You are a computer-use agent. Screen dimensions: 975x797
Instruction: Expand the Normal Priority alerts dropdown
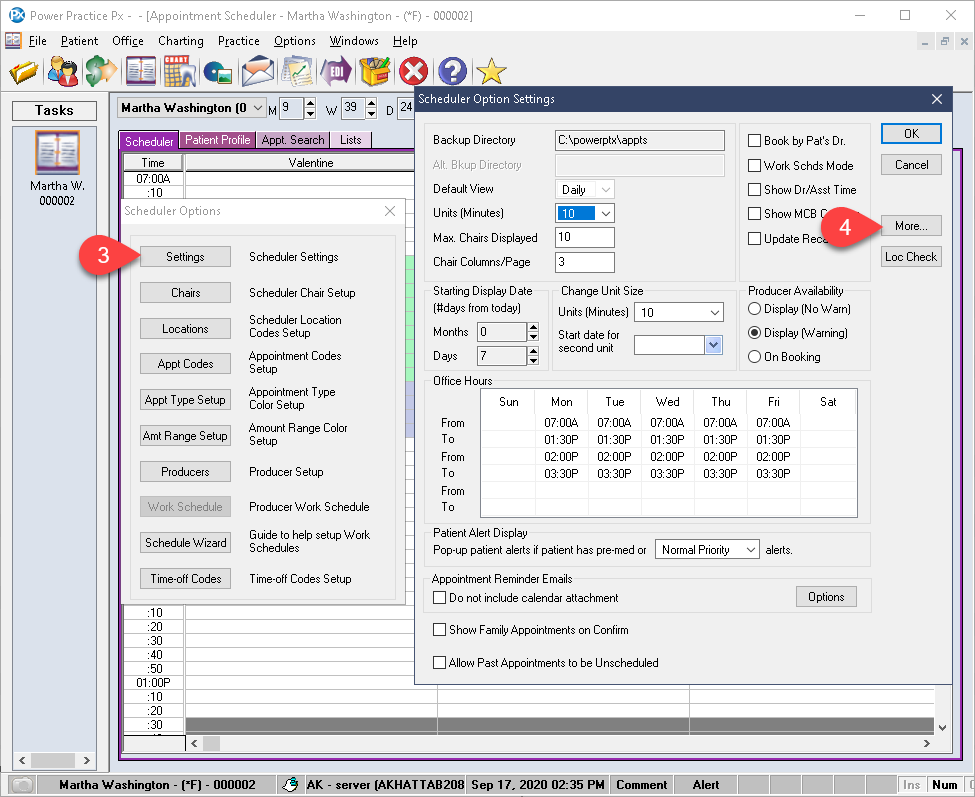[x=751, y=550]
